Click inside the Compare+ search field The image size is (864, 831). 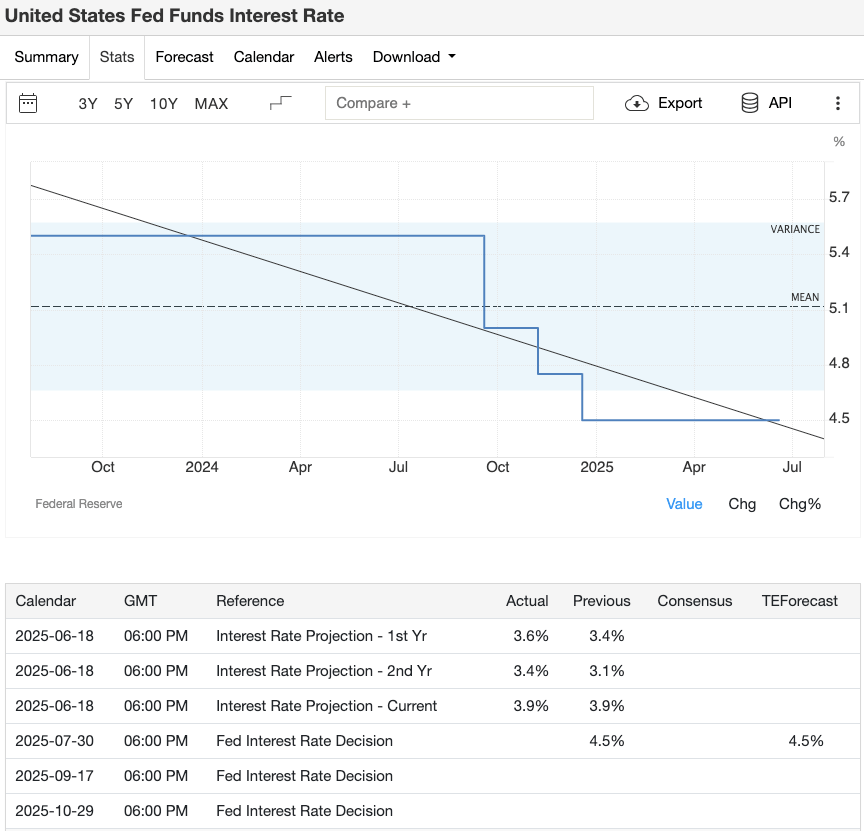[x=459, y=103]
